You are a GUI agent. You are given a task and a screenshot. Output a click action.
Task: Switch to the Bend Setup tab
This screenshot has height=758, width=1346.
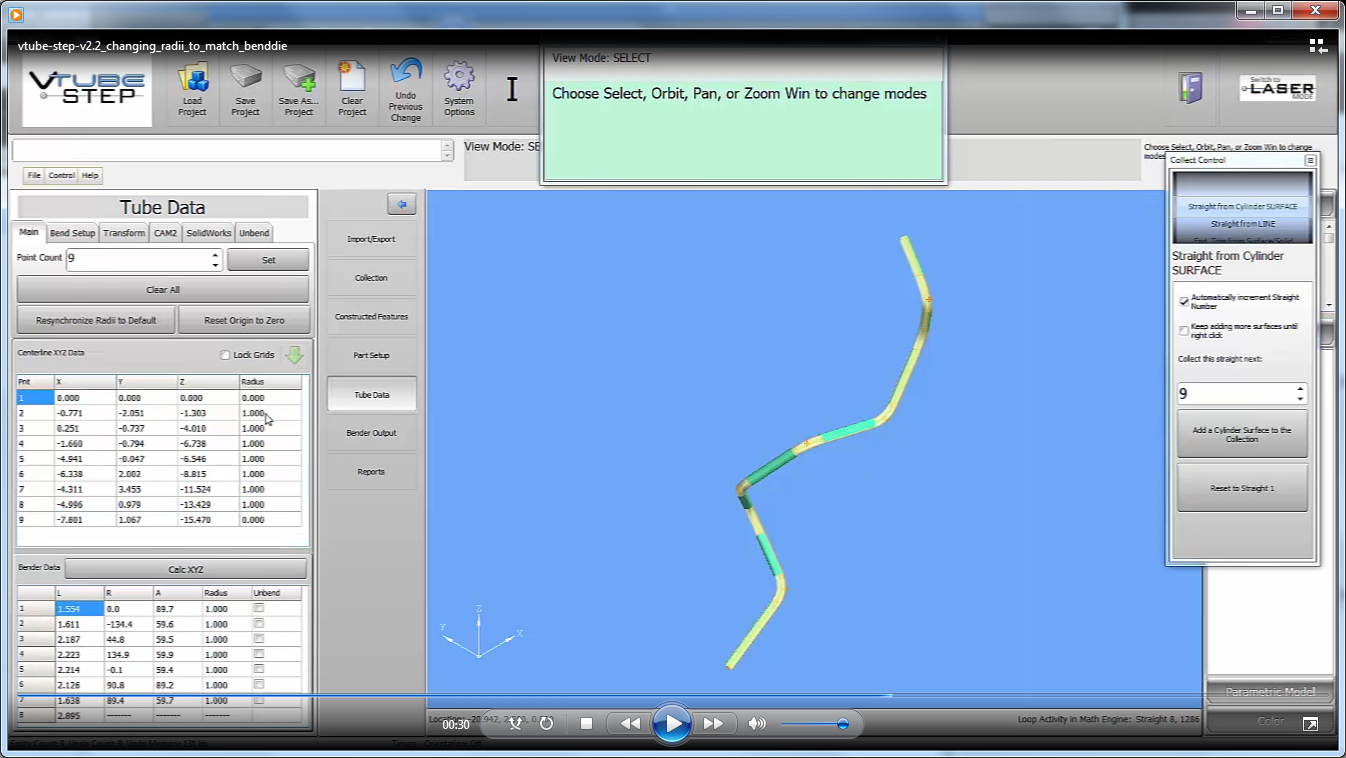click(72, 233)
